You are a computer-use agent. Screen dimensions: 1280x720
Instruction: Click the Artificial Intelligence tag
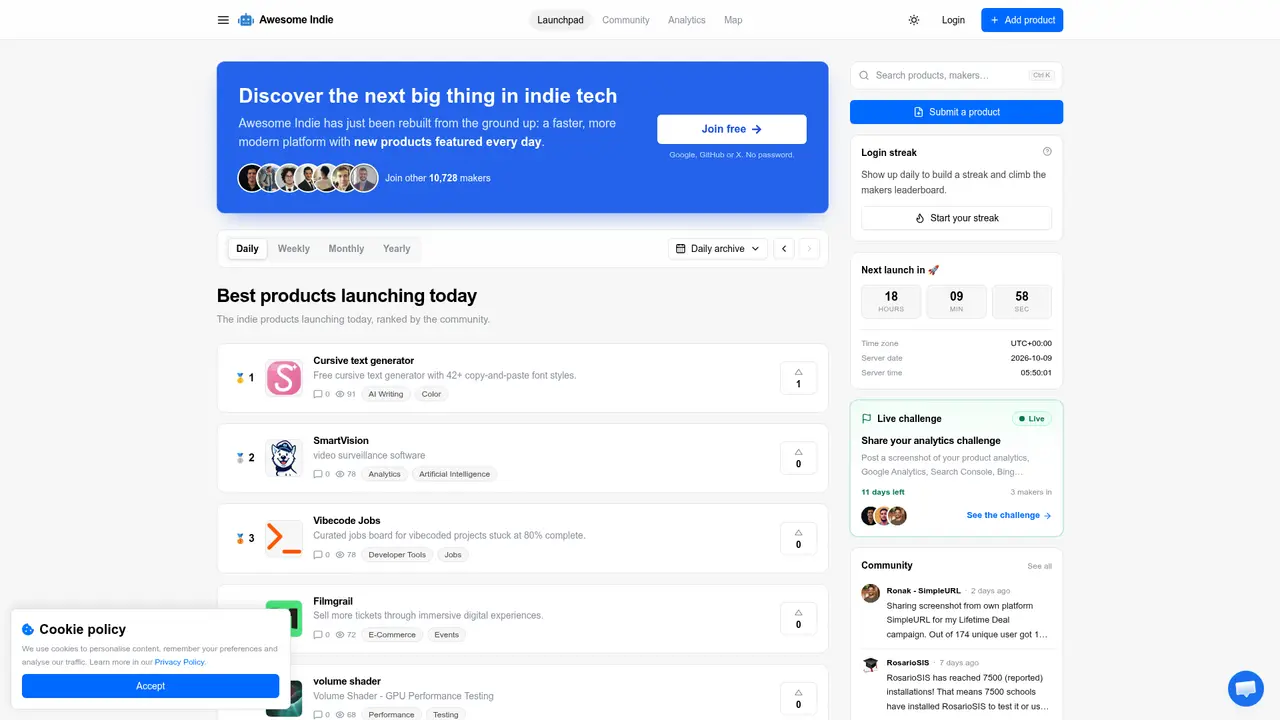click(455, 474)
